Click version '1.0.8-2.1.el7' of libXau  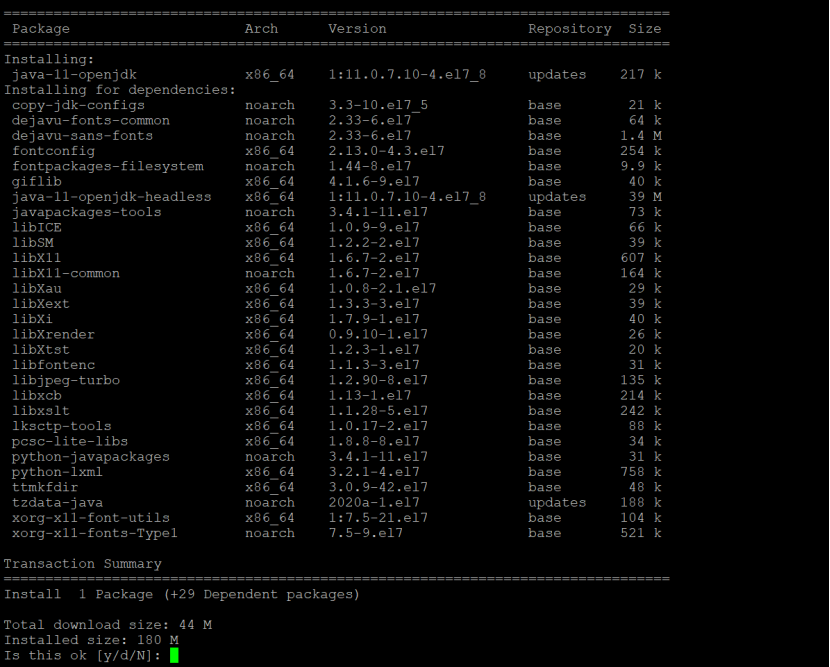(x=382, y=289)
